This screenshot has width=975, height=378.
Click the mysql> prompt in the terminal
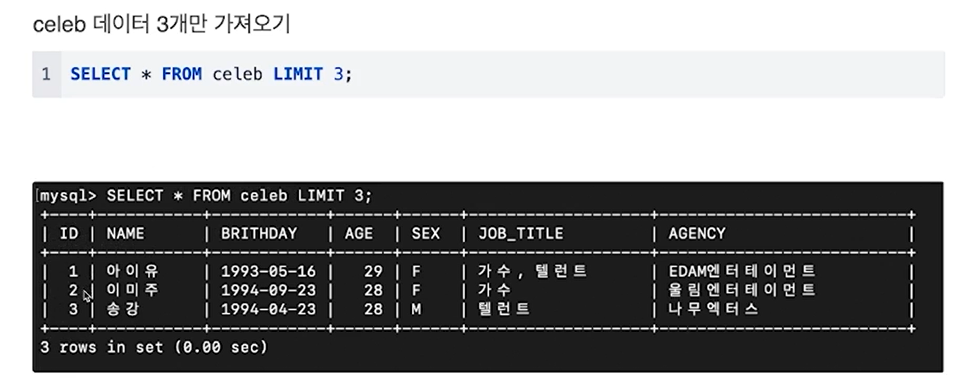coord(68,196)
